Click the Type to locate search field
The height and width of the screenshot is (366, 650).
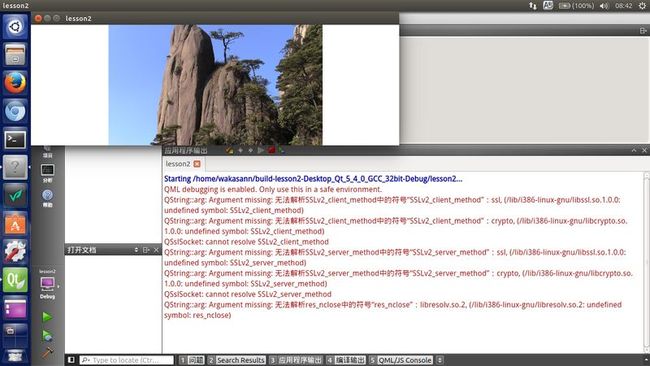tap(126, 360)
